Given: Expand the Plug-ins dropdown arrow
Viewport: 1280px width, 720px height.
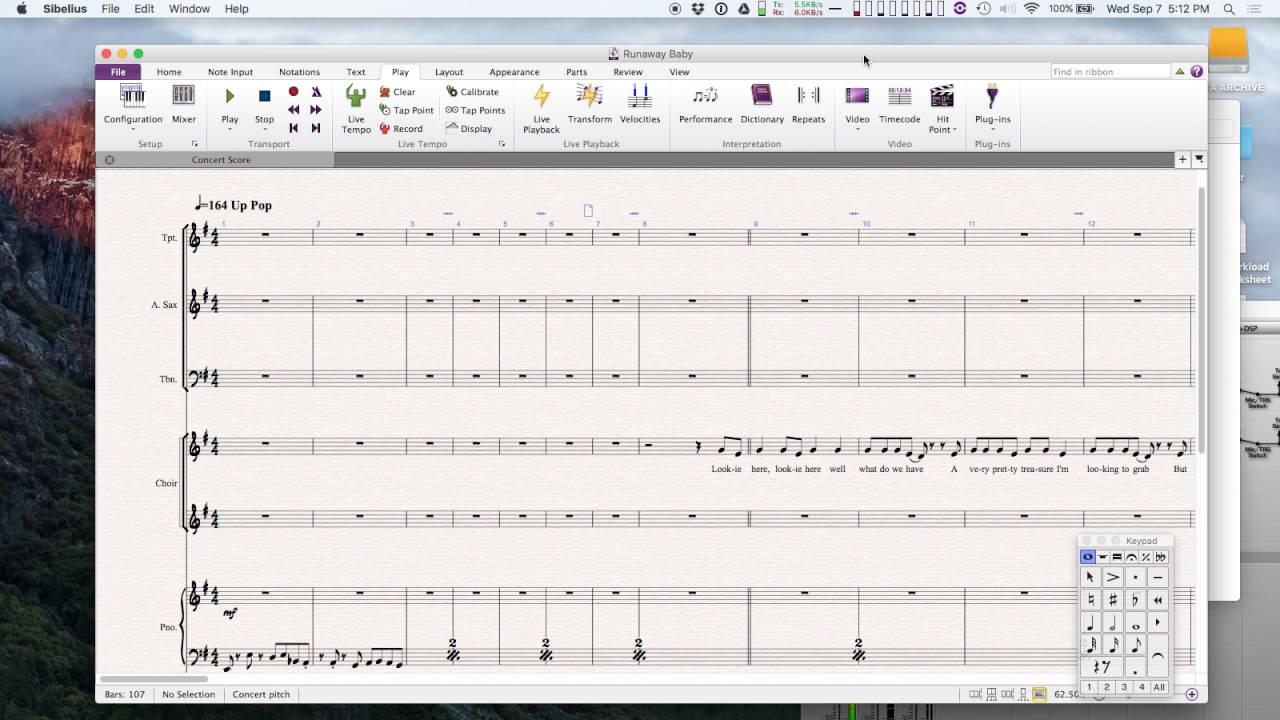Looking at the screenshot, I should 992,128.
